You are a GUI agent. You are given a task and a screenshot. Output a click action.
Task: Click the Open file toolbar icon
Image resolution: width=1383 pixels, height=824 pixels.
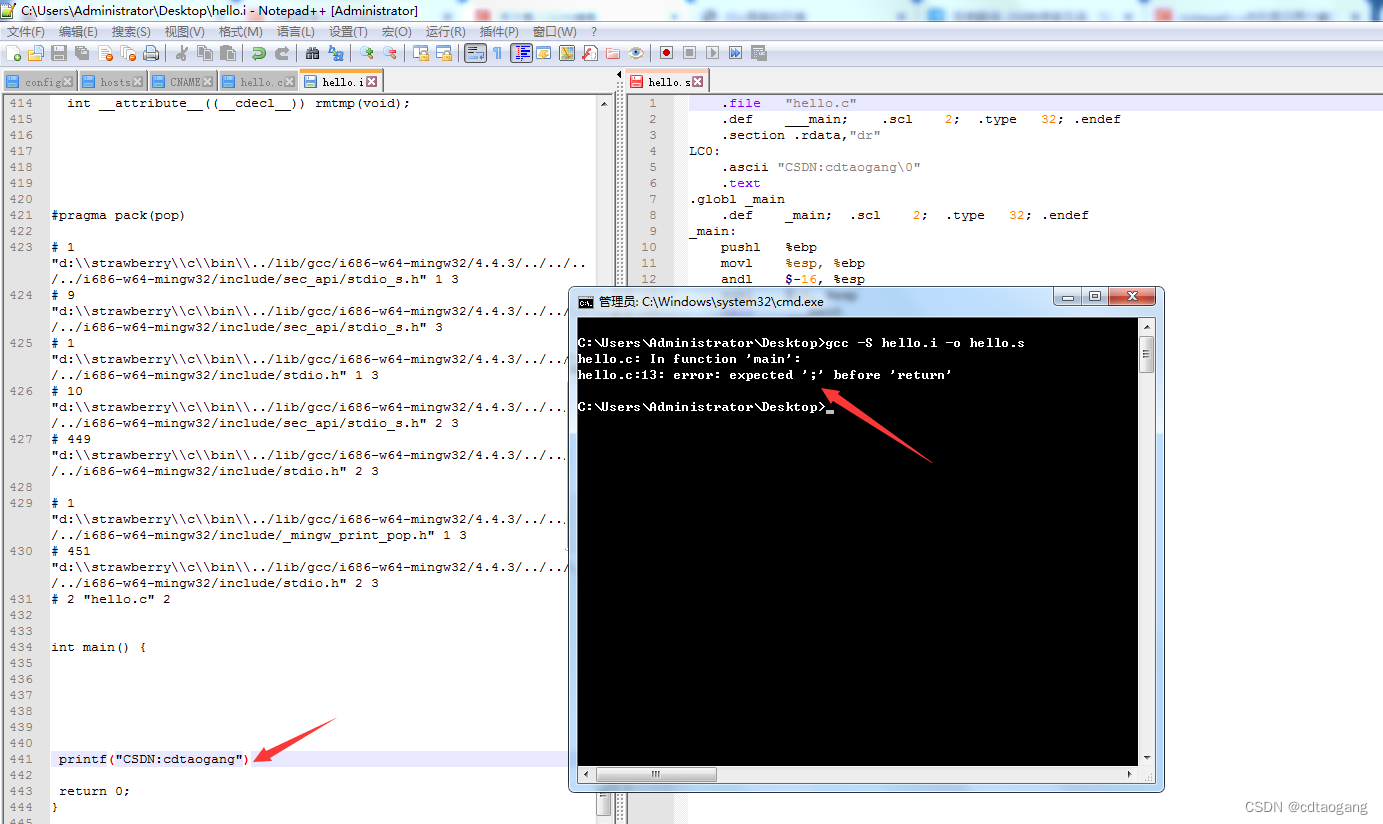pyautogui.click(x=36, y=53)
